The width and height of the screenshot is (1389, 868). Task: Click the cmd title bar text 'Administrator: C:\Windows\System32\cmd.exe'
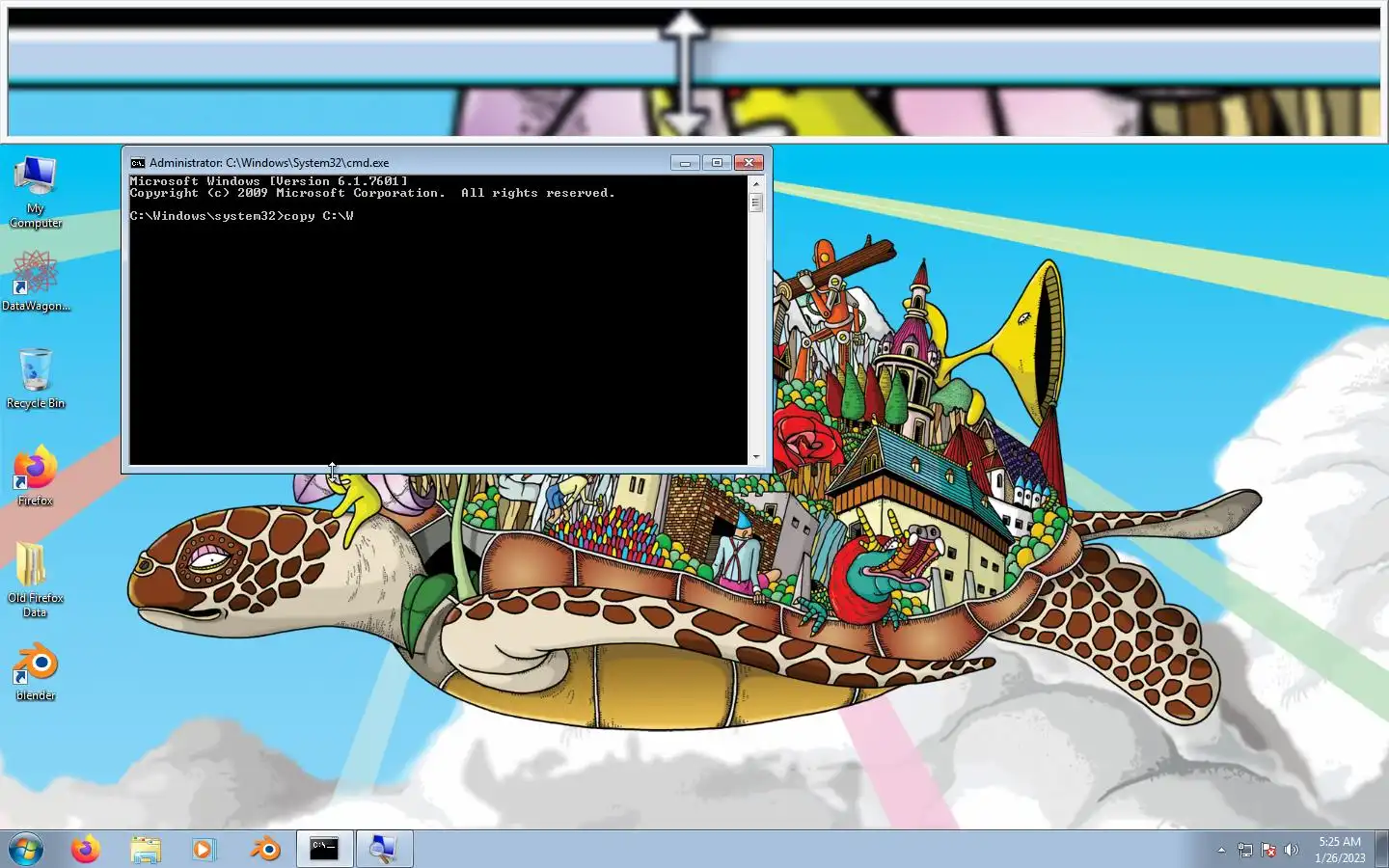pyautogui.click(x=269, y=163)
